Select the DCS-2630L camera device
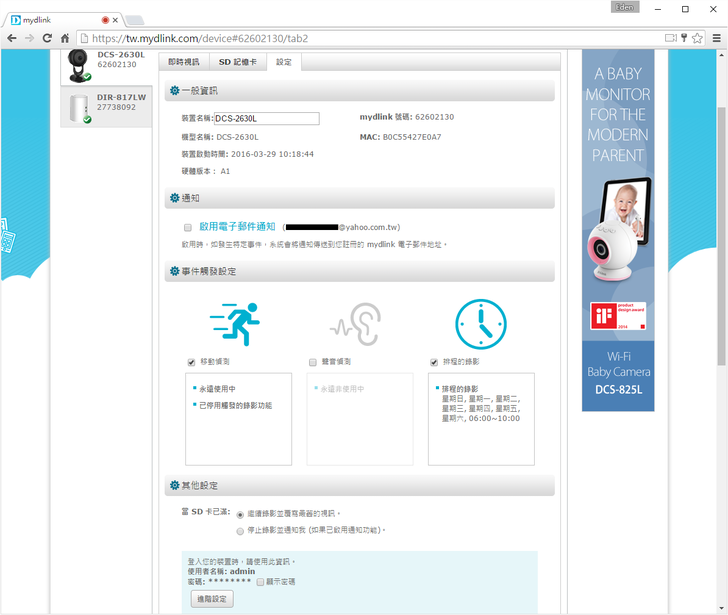The width and height of the screenshot is (728, 615). [106, 65]
